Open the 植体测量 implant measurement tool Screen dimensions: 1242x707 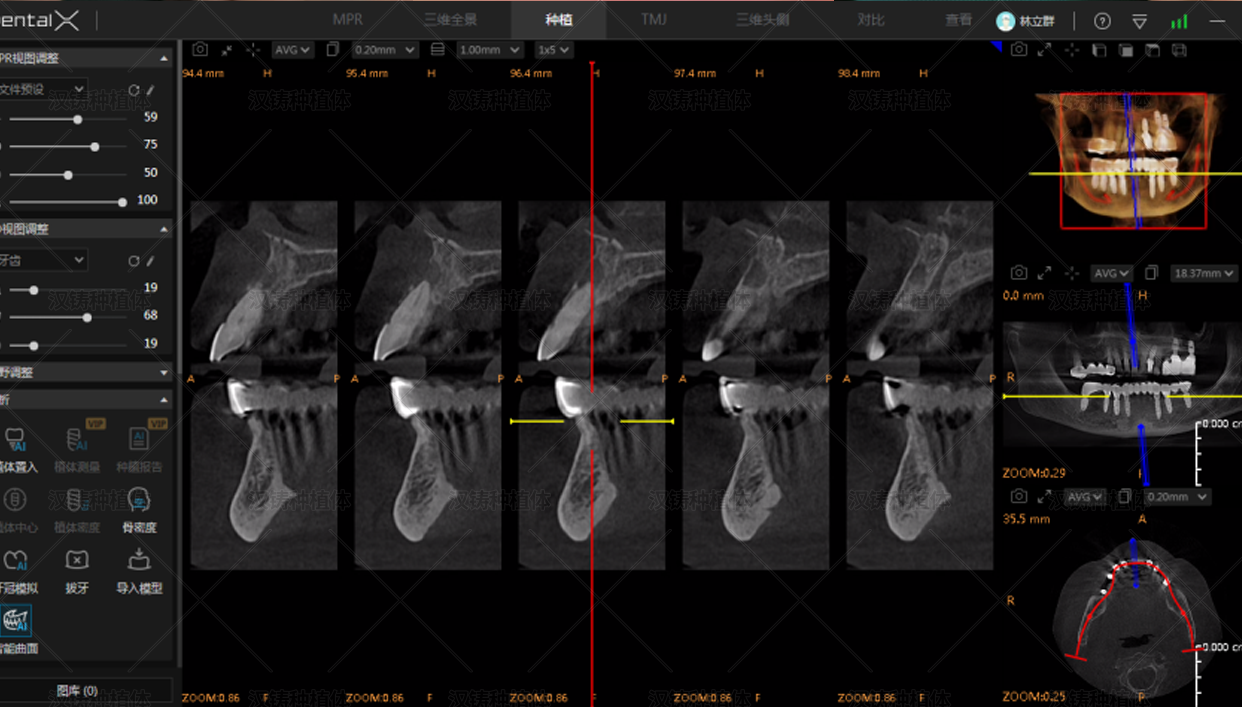click(76, 448)
